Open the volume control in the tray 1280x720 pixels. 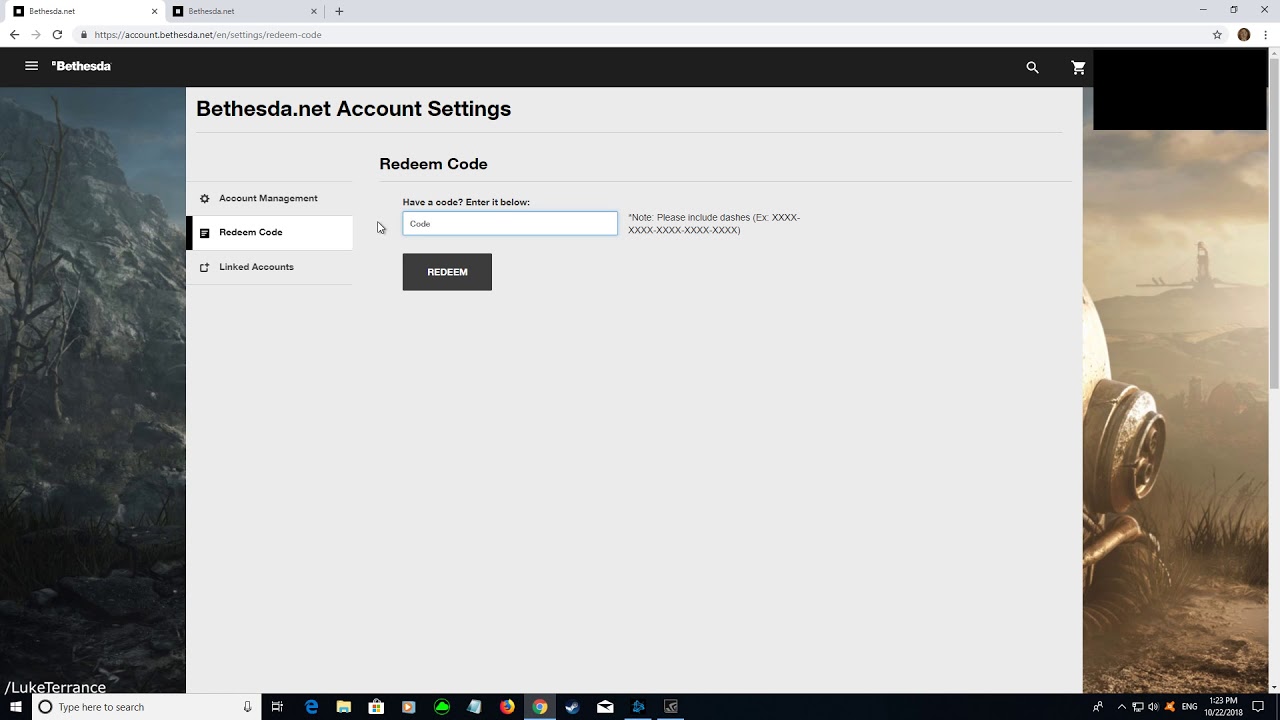tap(1153, 707)
